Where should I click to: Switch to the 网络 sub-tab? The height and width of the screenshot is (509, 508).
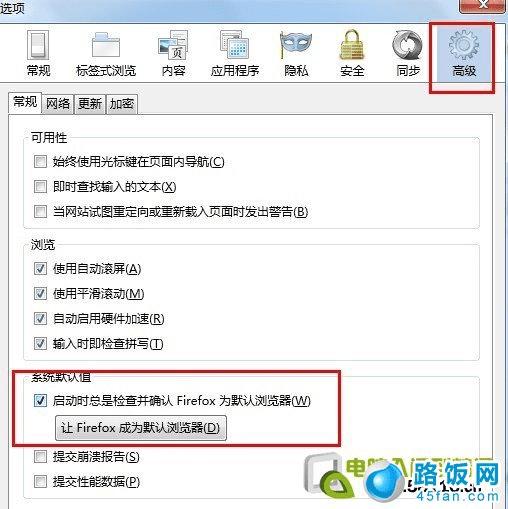pyautogui.click(x=58, y=104)
